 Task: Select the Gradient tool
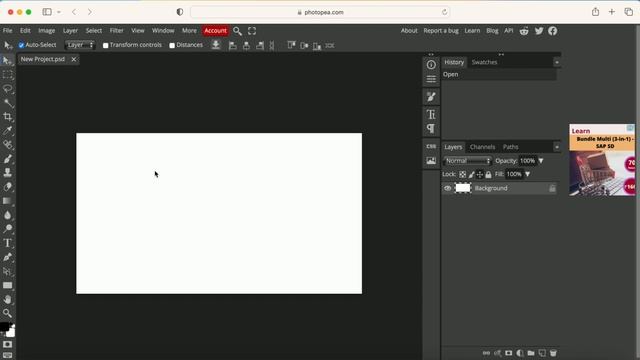[7, 201]
